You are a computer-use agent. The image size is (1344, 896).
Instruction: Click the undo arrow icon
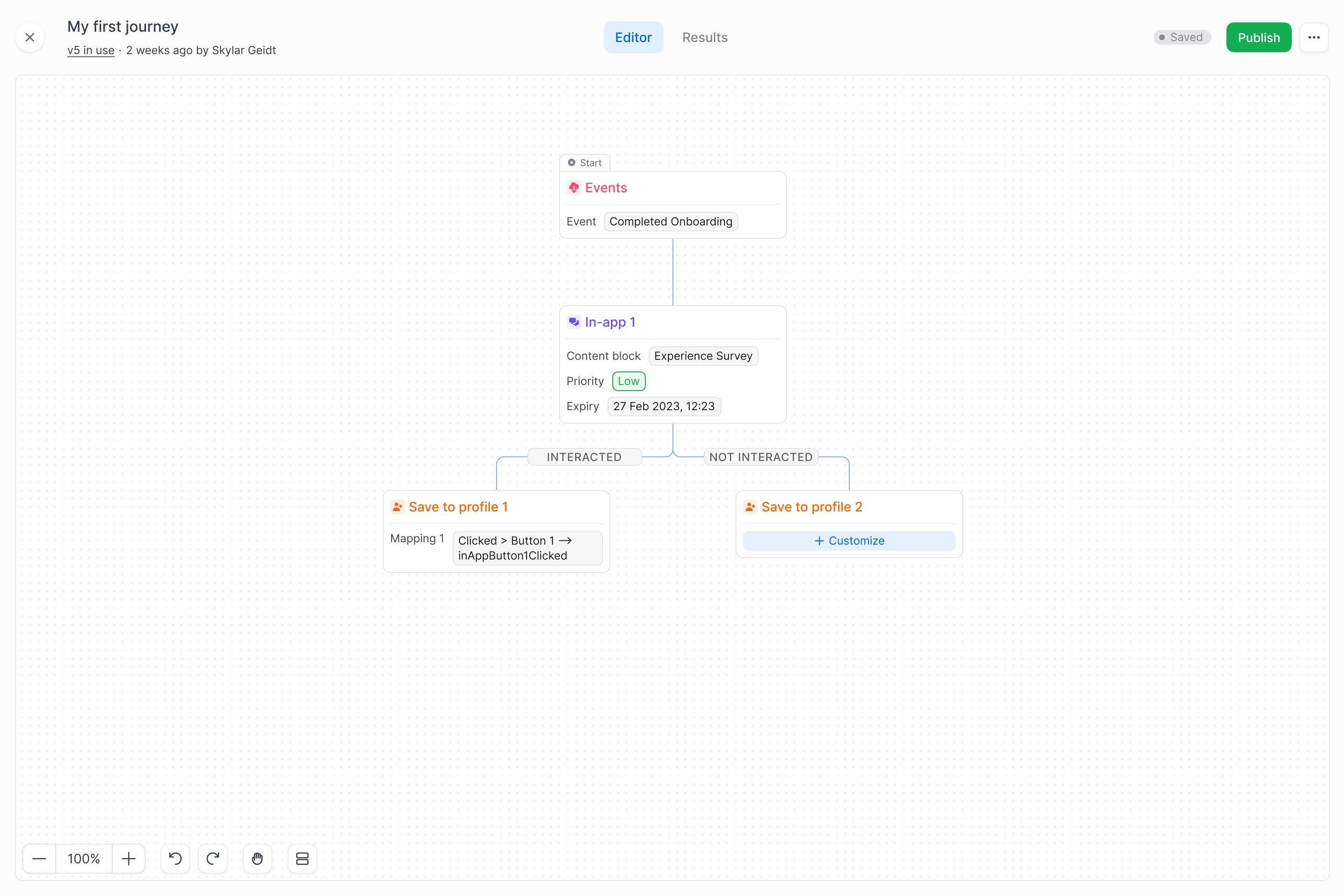click(x=175, y=859)
